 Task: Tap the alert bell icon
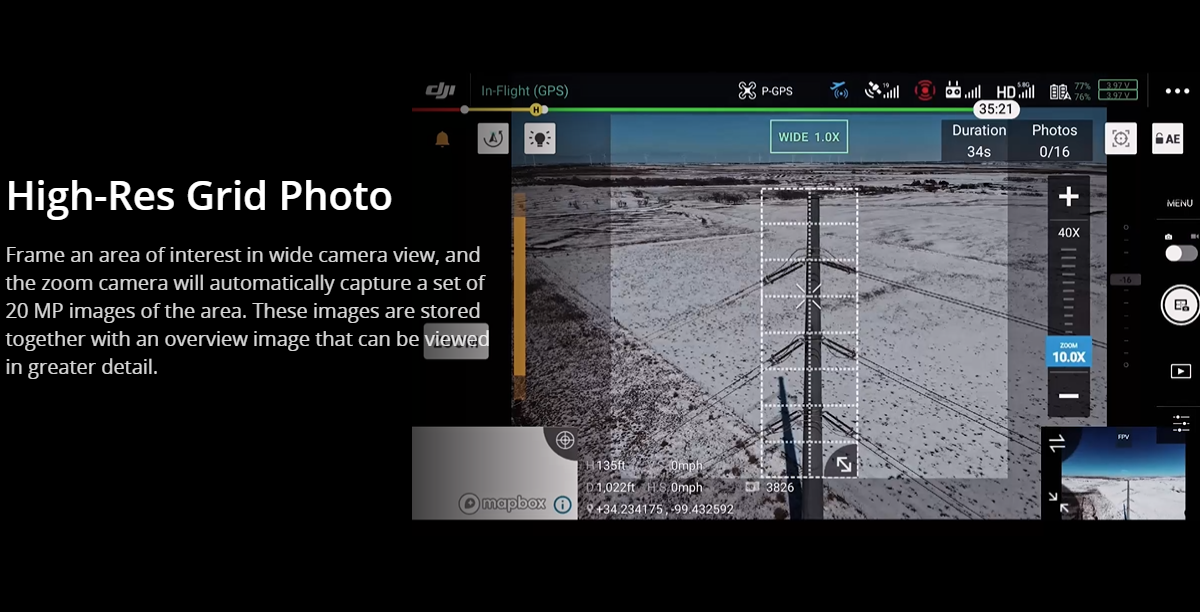(x=442, y=139)
